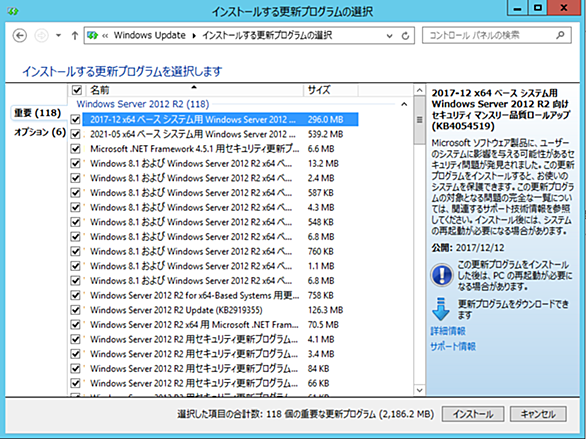Expand the address bar history dropdown

coord(389,36)
